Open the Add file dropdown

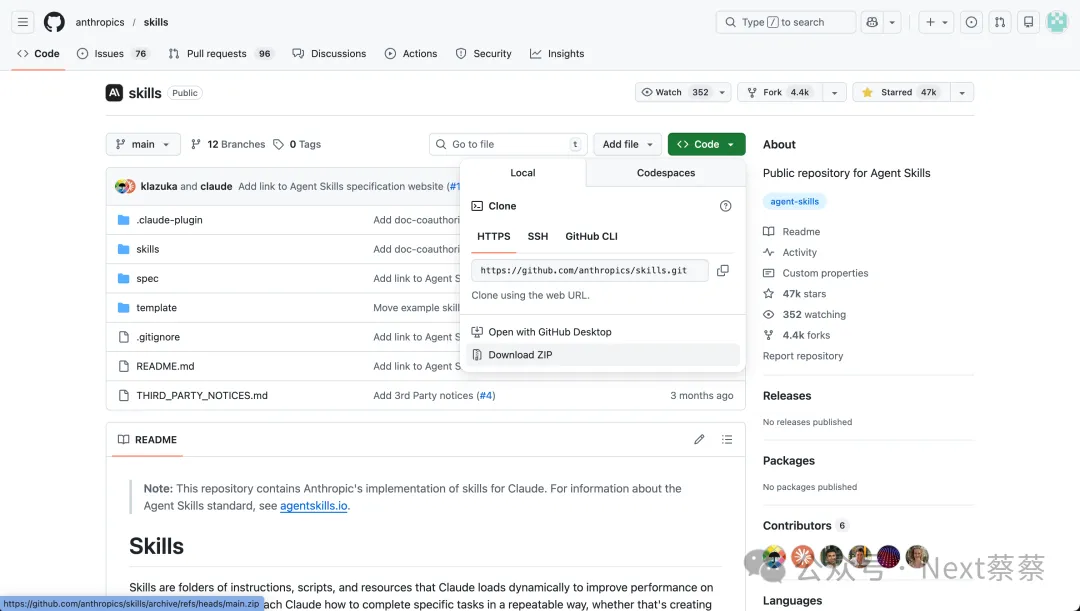pos(627,144)
